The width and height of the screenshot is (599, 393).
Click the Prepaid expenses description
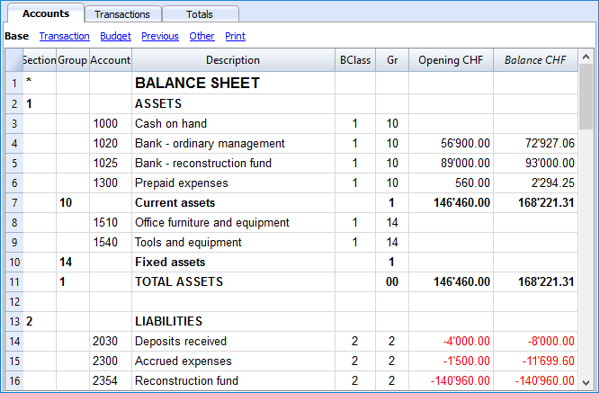coord(181,183)
